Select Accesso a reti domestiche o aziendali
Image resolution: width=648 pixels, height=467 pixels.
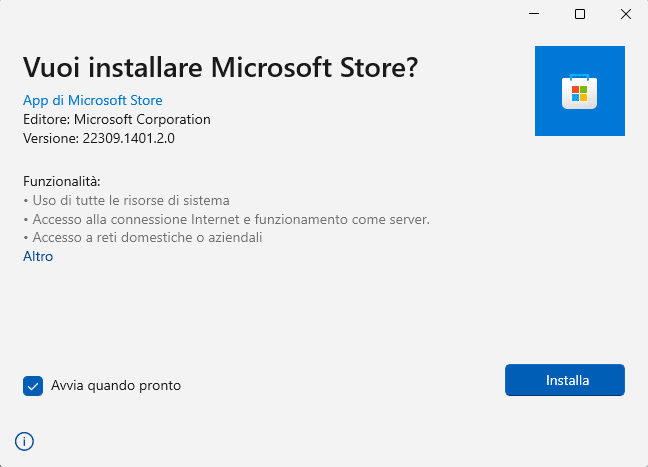pyautogui.click(x=147, y=238)
